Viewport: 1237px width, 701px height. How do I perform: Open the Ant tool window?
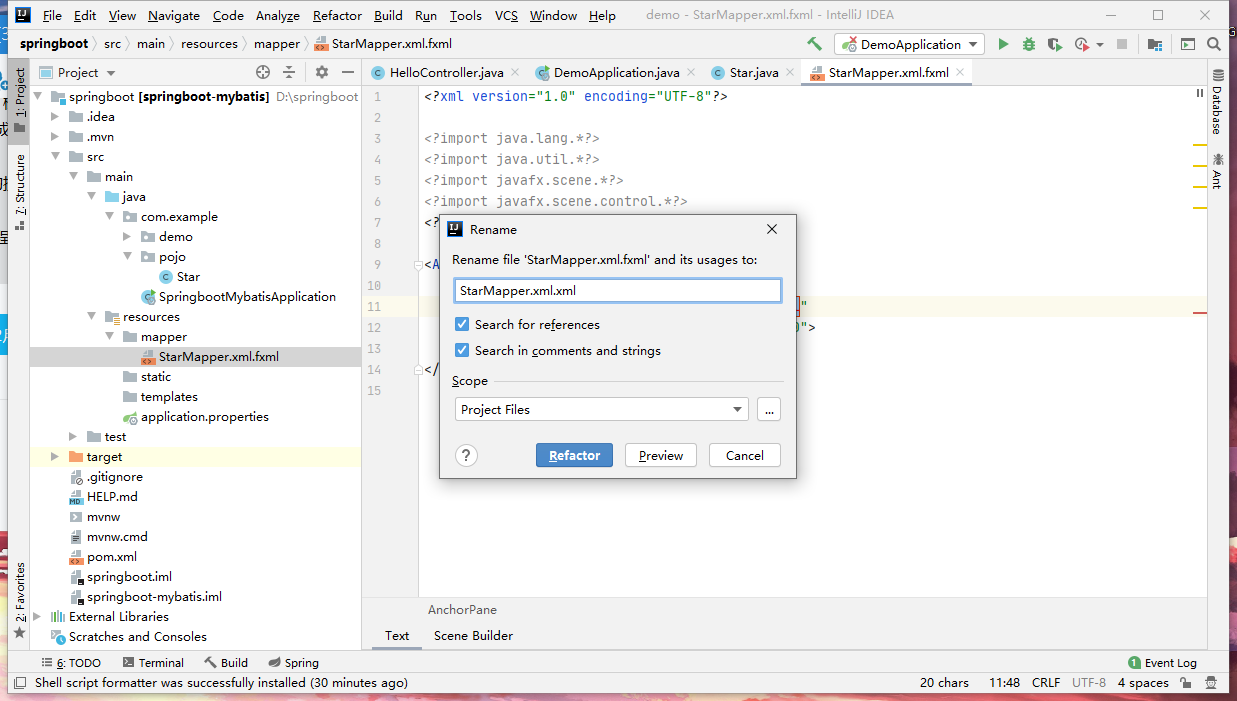pyautogui.click(x=1217, y=170)
